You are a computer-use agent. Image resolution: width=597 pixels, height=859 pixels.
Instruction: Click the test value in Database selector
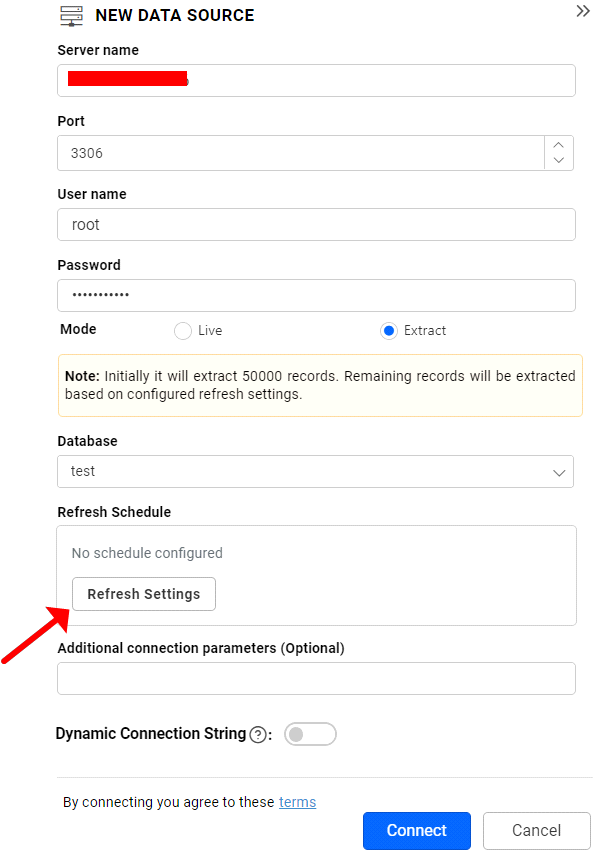(82, 471)
